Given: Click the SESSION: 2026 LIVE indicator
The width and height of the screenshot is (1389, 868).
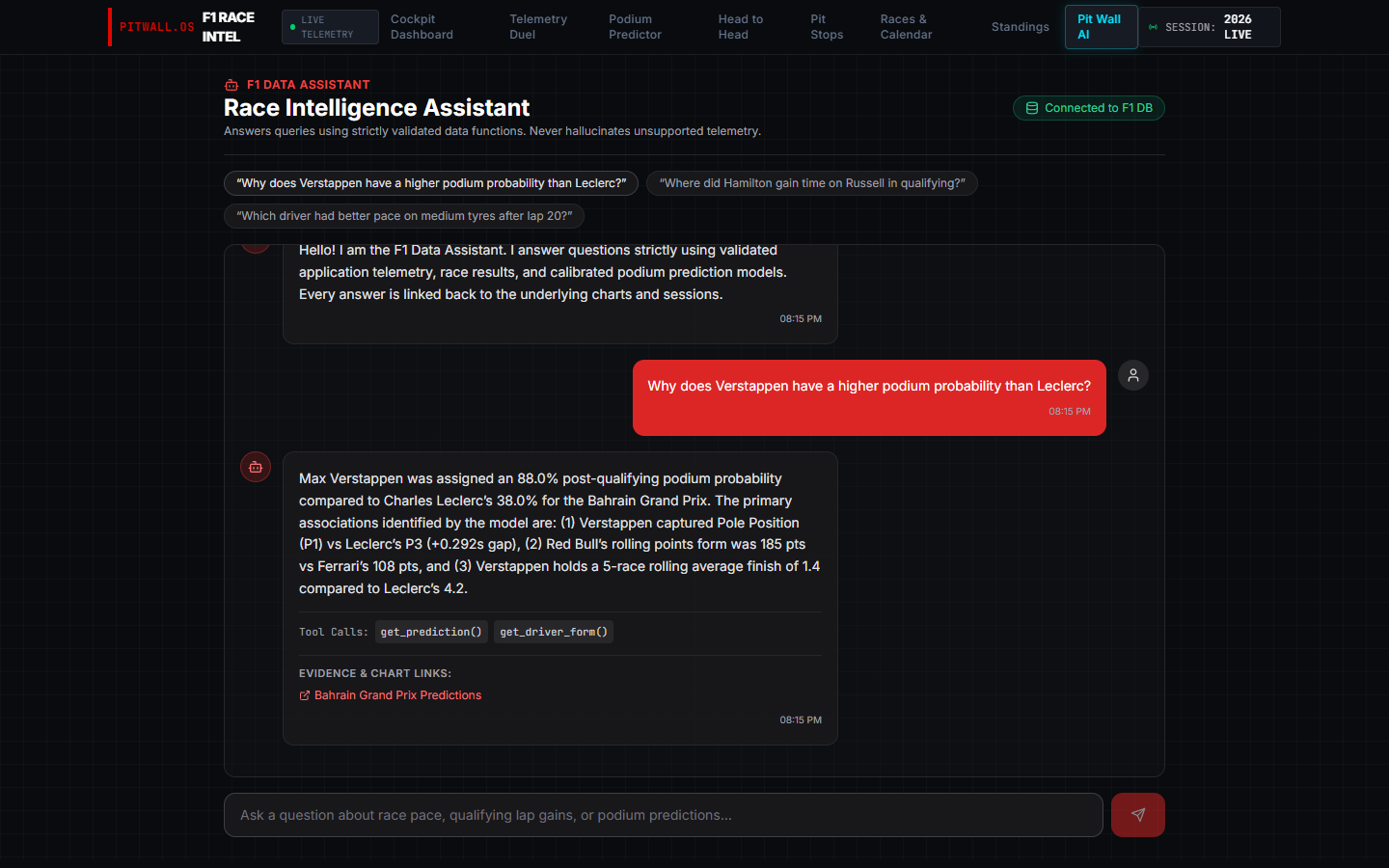Looking at the screenshot, I should tap(1210, 27).
